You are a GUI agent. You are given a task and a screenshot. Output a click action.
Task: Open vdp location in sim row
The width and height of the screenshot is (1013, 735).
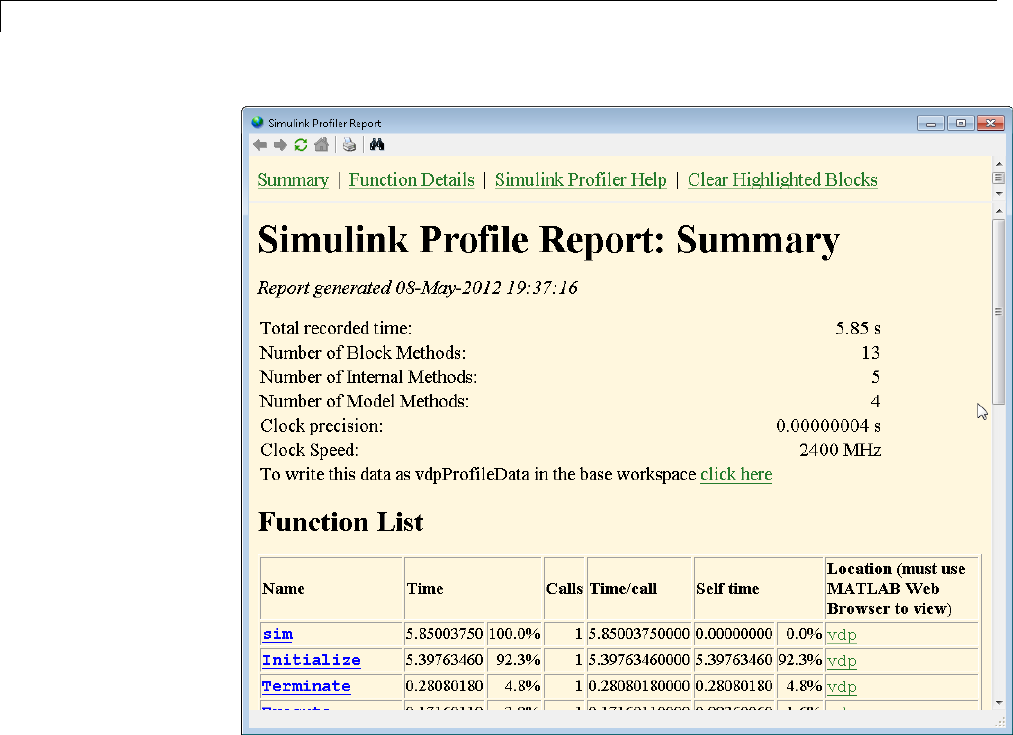coord(841,635)
